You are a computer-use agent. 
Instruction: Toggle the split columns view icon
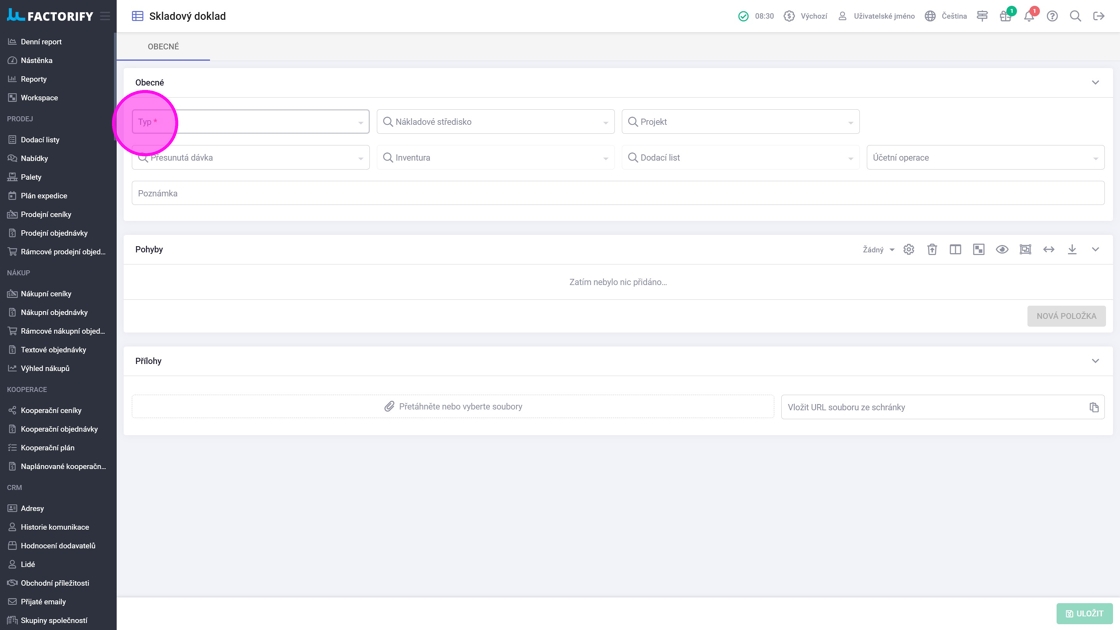tap(955, 250)
